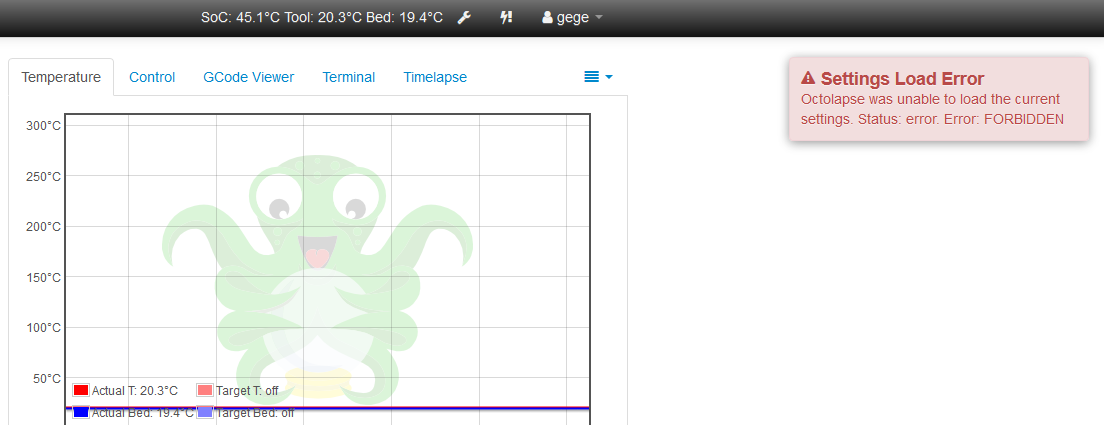
Task: Click the 150°C axis label
Action: 44,277
